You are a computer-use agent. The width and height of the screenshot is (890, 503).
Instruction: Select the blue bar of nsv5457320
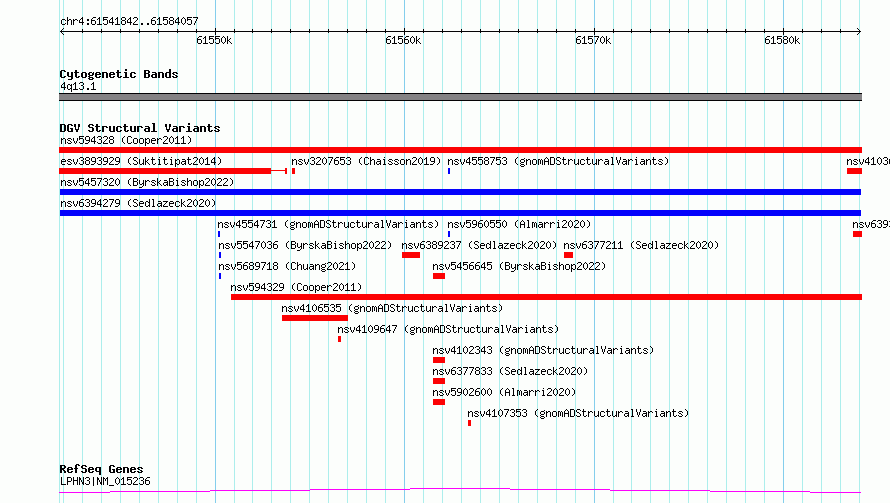pos(460,192)
